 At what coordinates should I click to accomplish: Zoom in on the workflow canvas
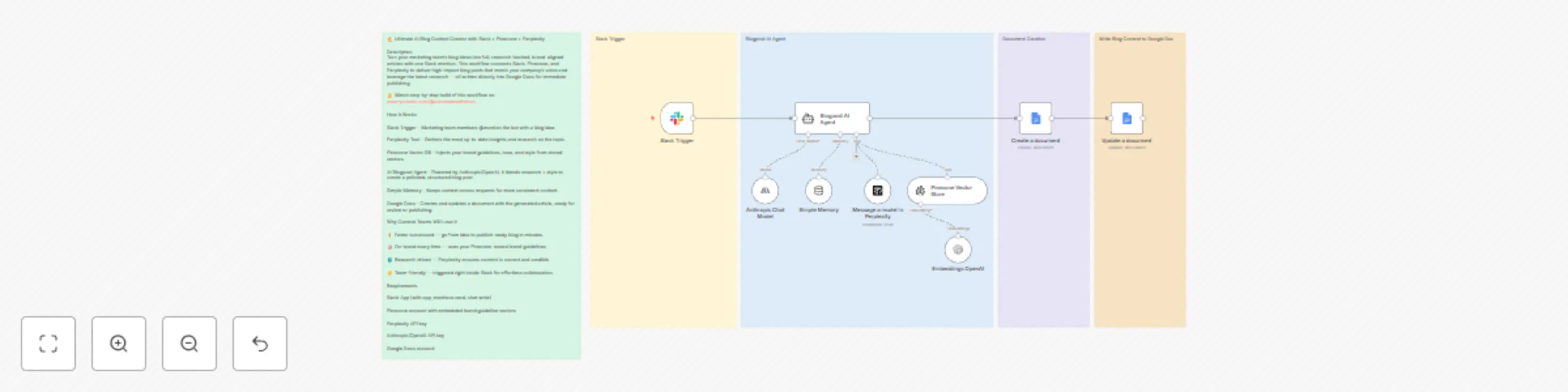(119, 344)
